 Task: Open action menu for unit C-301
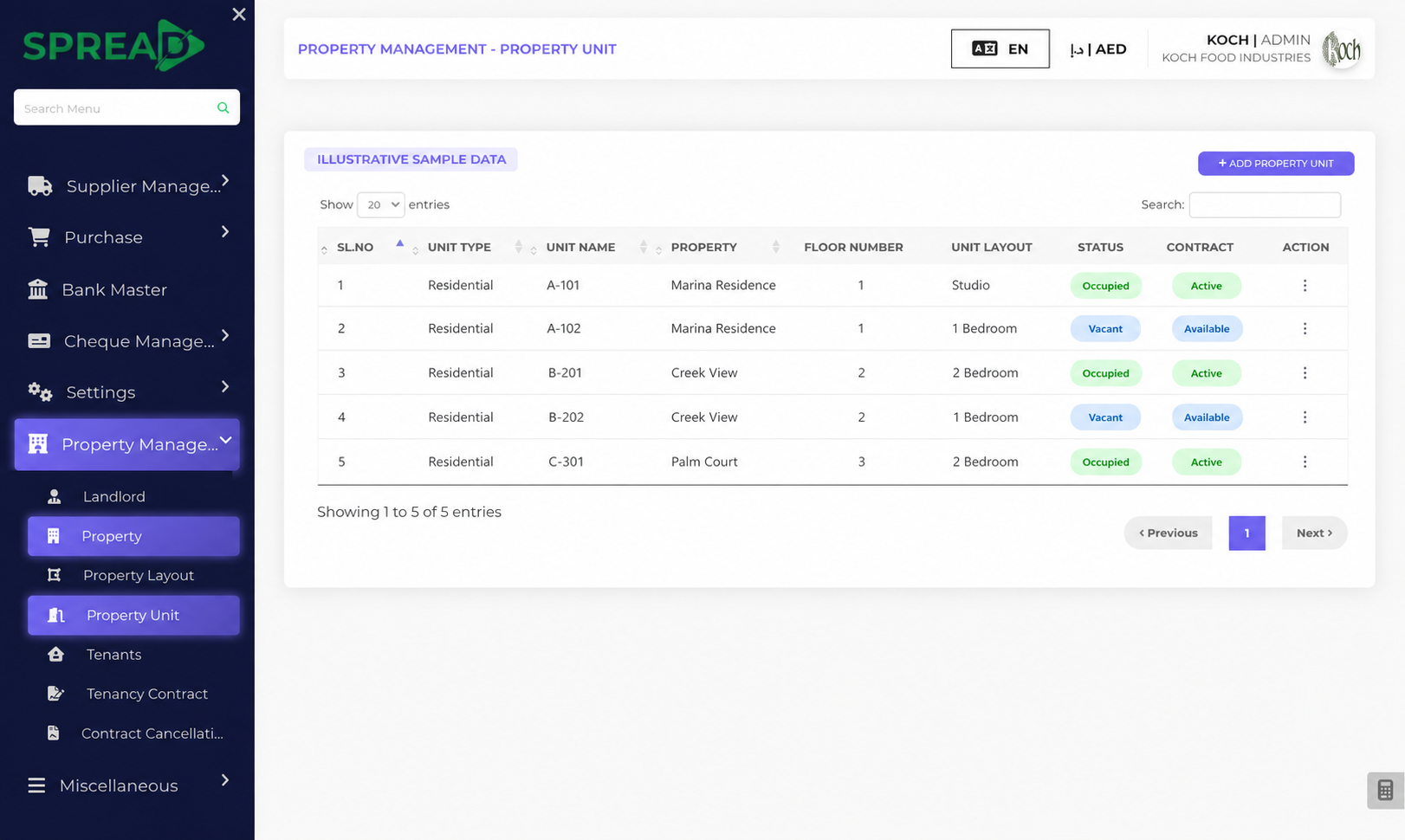[1305, 462]
